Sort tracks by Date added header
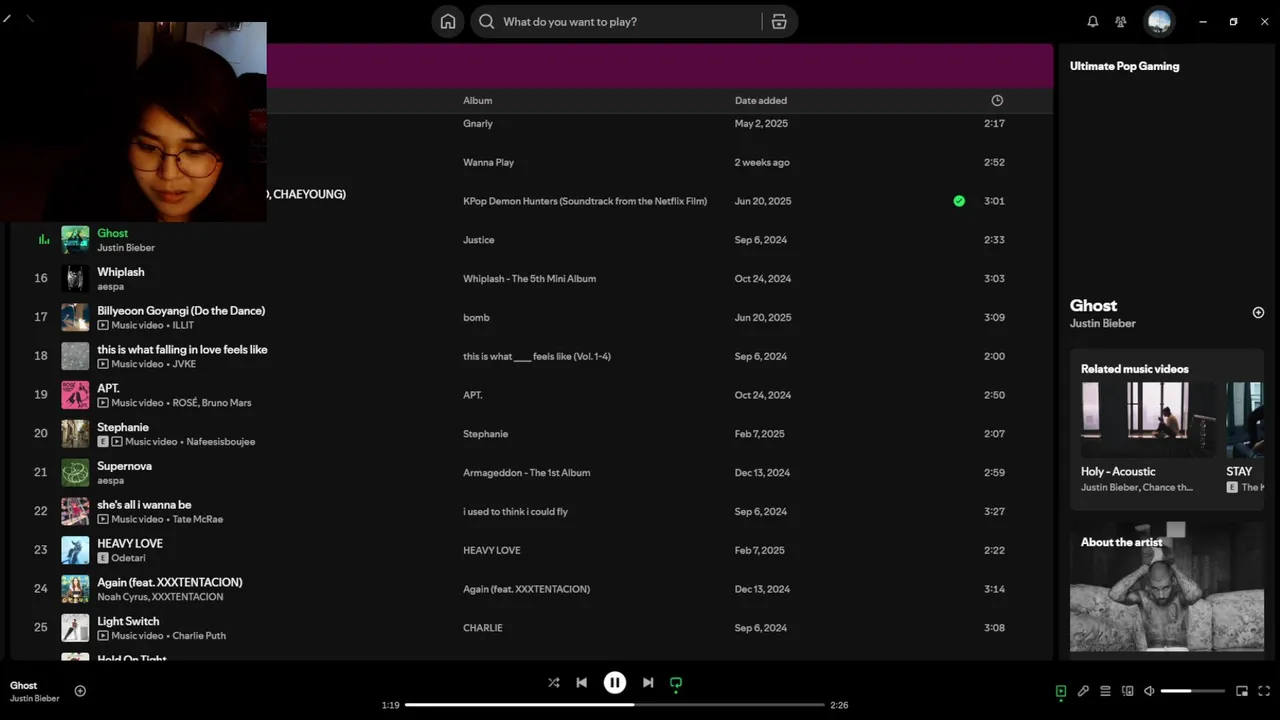Screen dimensions: 1280x720 (761, 100)
